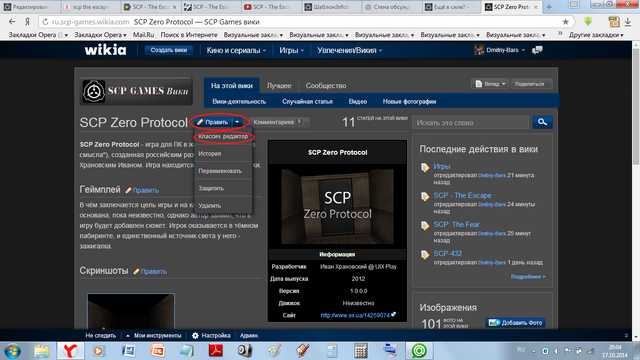Open Adobe Reader from the taskbar
Image resolution: width=640 pixels, height=360 pixels.
click(216, 351)
